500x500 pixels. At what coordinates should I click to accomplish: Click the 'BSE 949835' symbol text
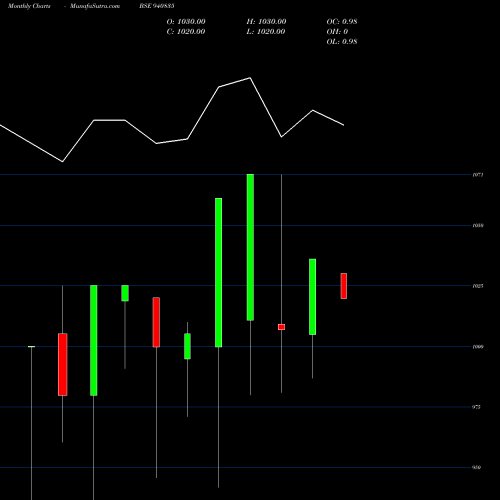tap(157, 6)
